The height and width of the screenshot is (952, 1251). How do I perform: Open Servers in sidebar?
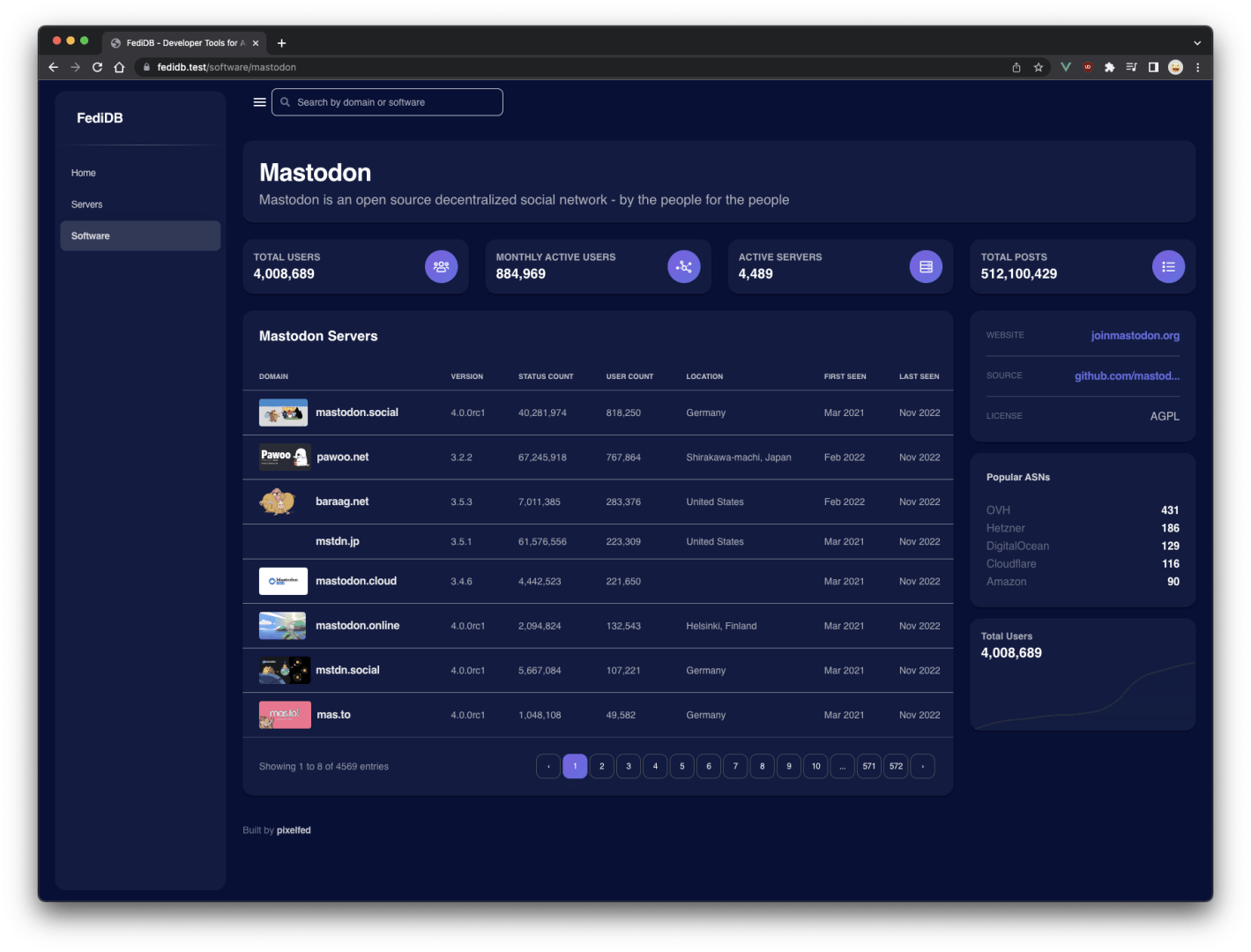(140, 205)
